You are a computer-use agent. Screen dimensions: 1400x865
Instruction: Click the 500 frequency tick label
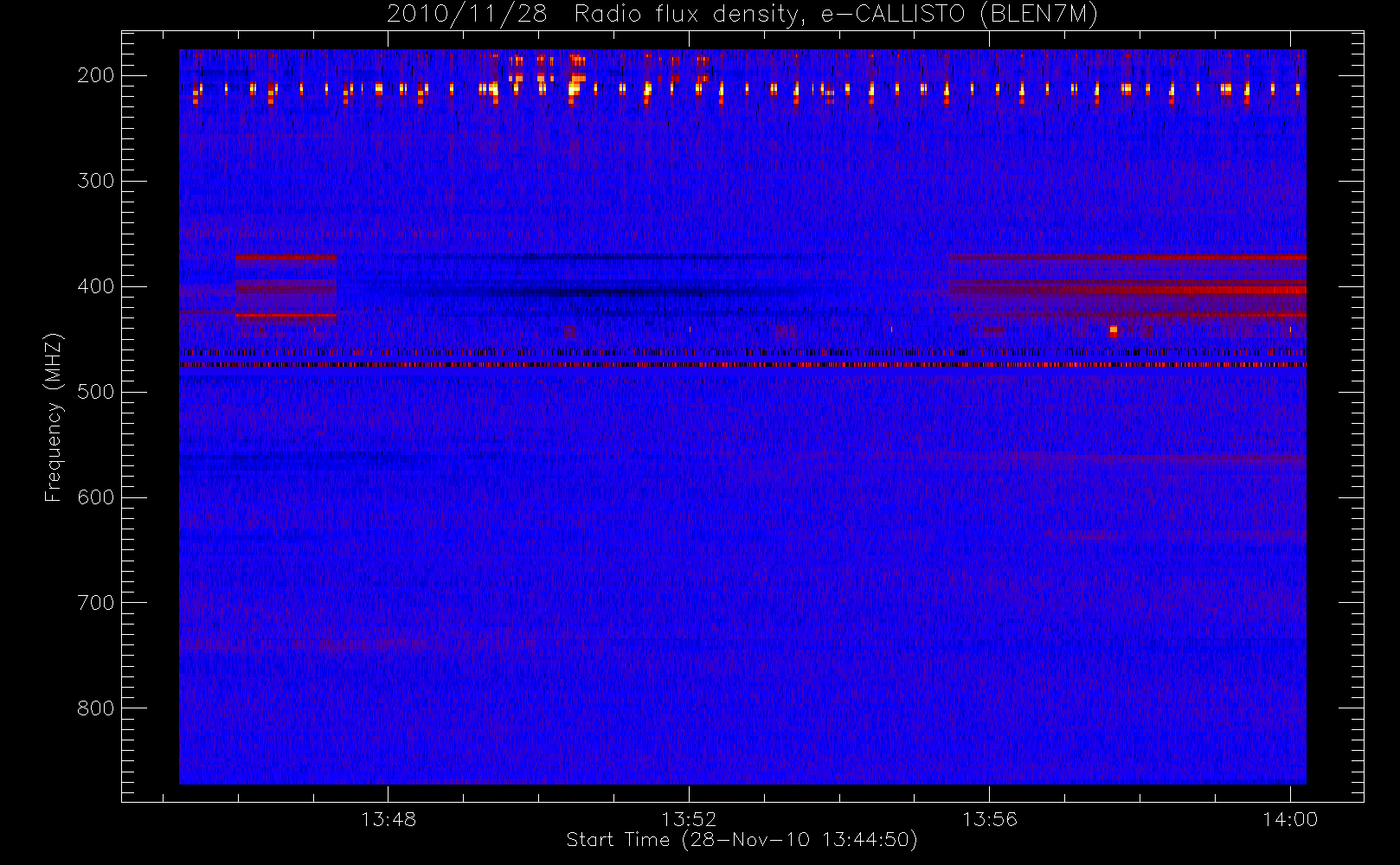pyautogui.click(x=96, y=392)
